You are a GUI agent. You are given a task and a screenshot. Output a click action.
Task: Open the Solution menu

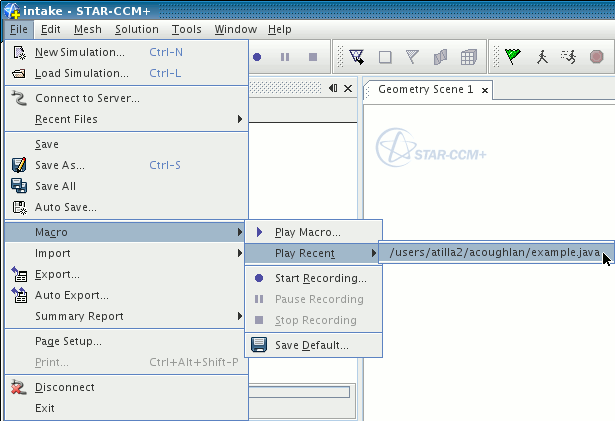pos(137,29)
